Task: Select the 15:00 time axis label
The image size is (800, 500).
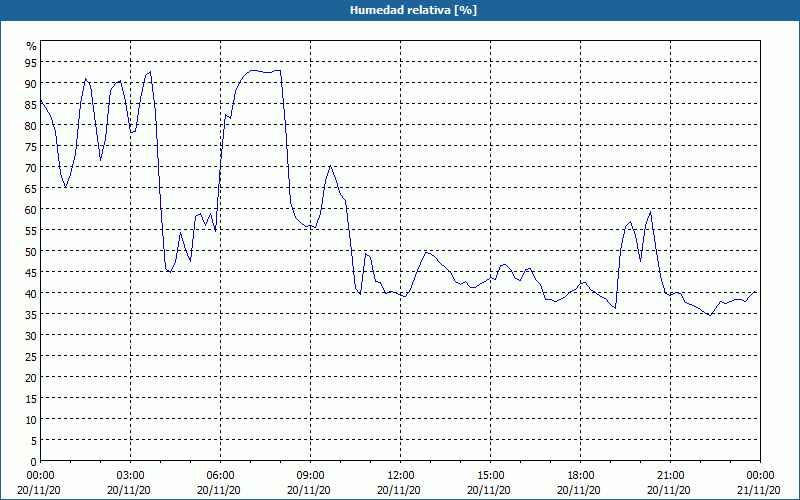Action: (x=490, y=476)
